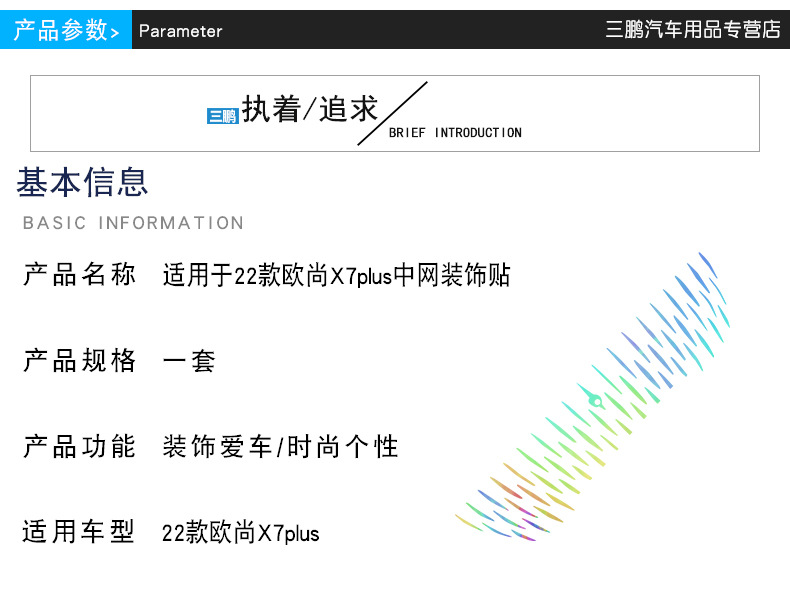
Task: Click the 一套 specification value
Action: 189,361
